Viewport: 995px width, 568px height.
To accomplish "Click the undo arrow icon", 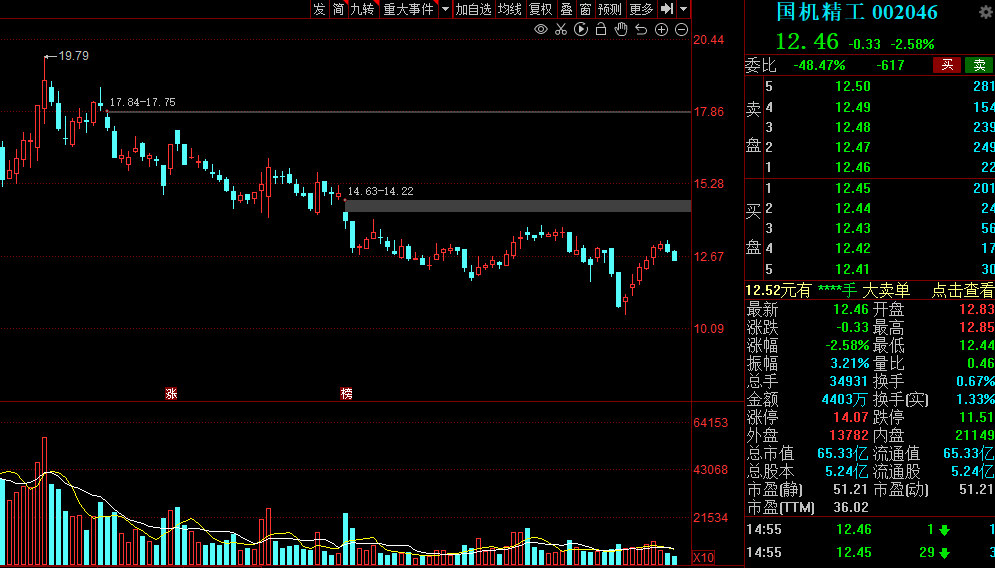I will (x=641, y=30).
